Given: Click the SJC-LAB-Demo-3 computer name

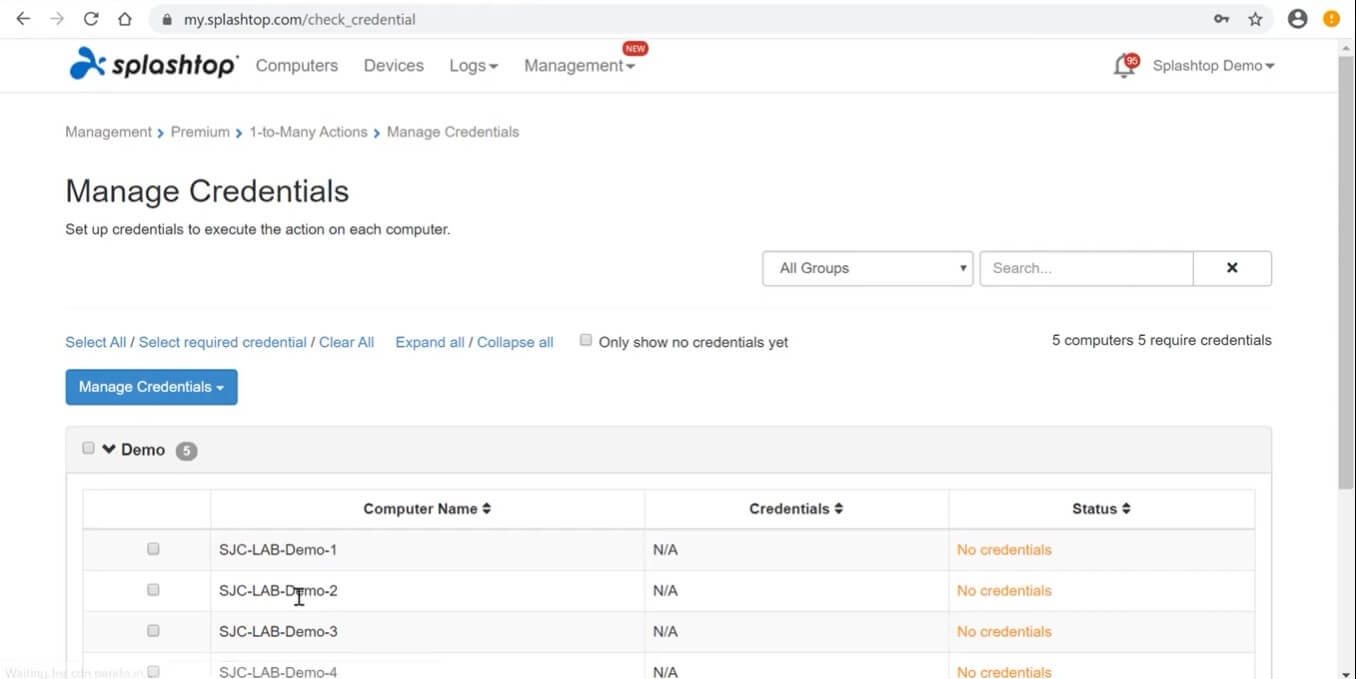Looking at the screenshot, I should click(278, 632).
